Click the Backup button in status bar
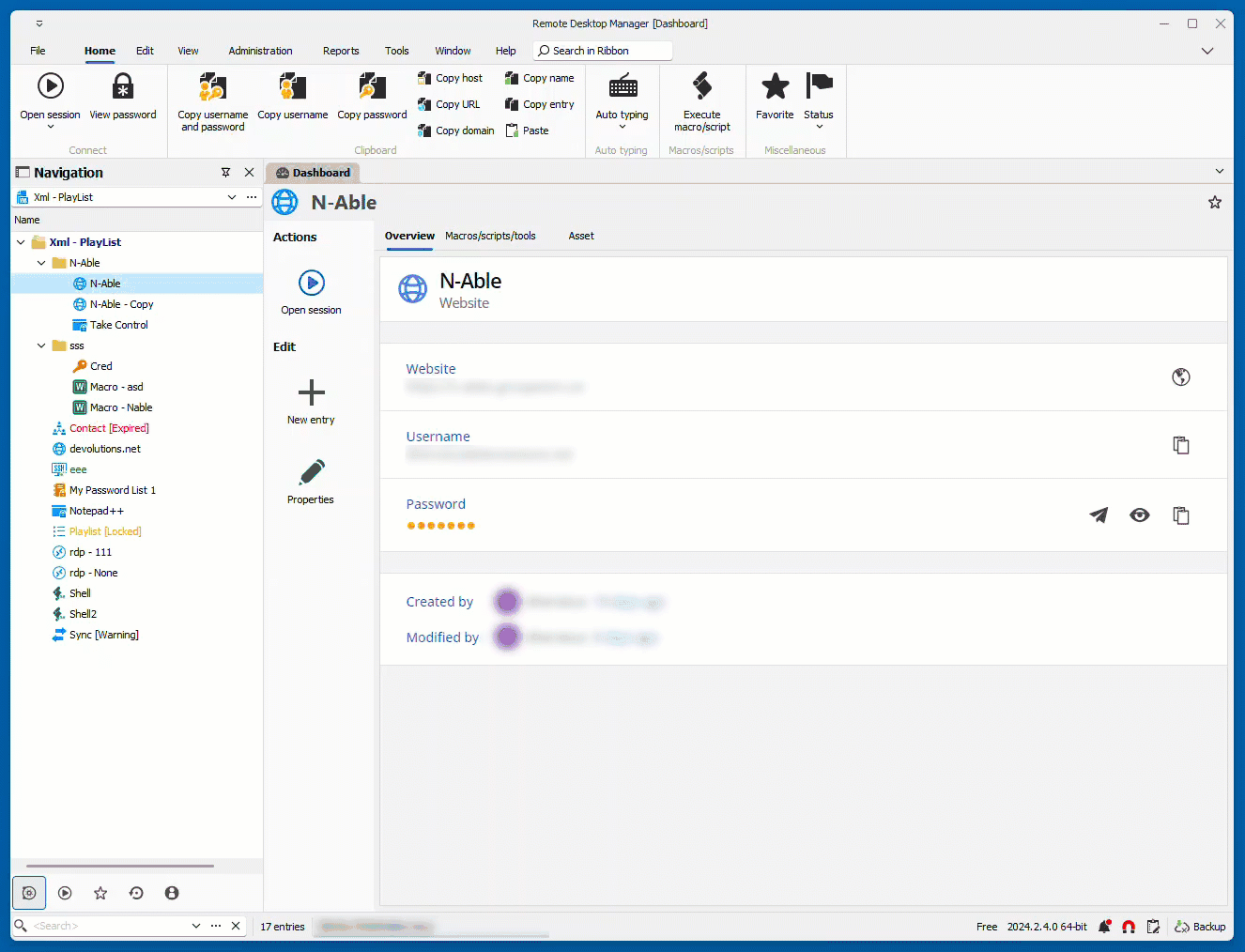Image resolution: width=1245 pixels, height=952 pixels. [x=1200, y=927]
